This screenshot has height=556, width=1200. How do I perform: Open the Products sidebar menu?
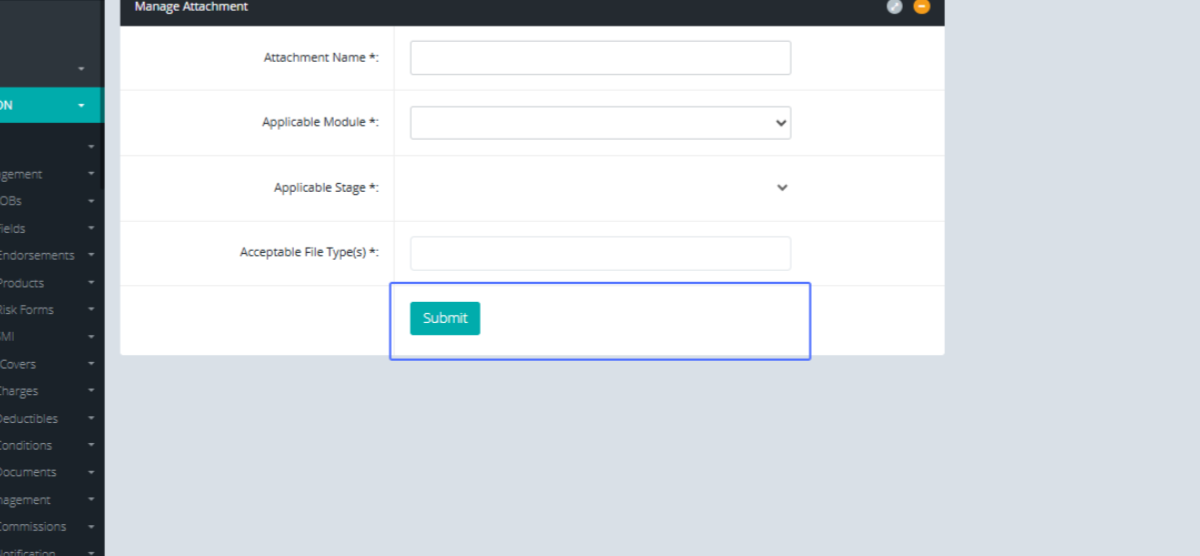(x=22, y=283)
